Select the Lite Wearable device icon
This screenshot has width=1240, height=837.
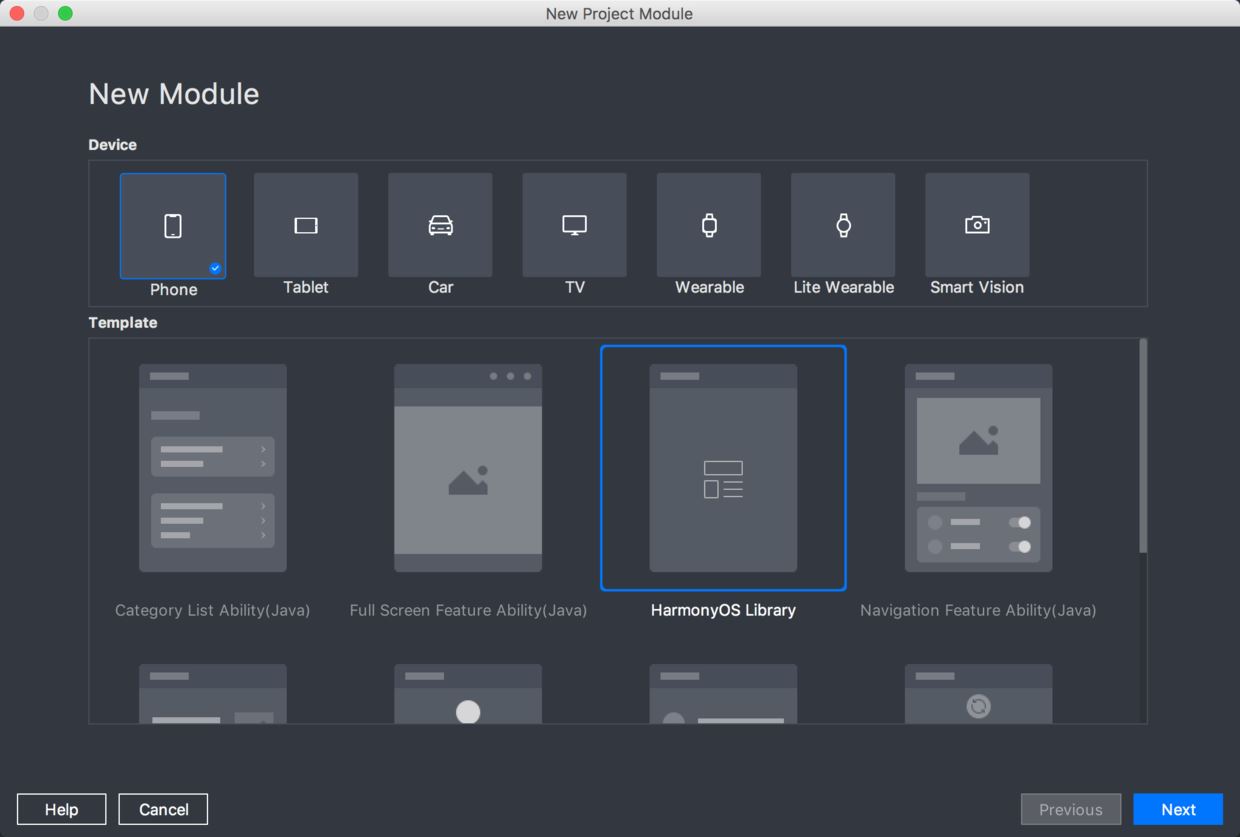click(x=843, y=226)
